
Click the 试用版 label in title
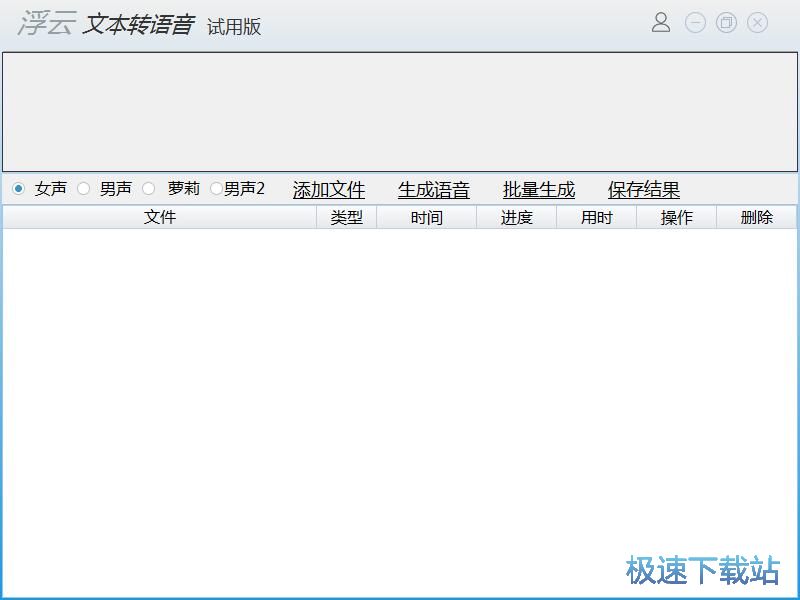(234, 27)
